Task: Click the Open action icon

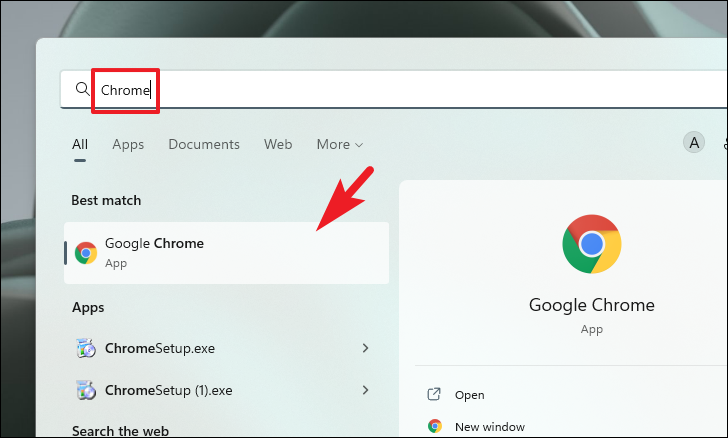Action: 434,394
